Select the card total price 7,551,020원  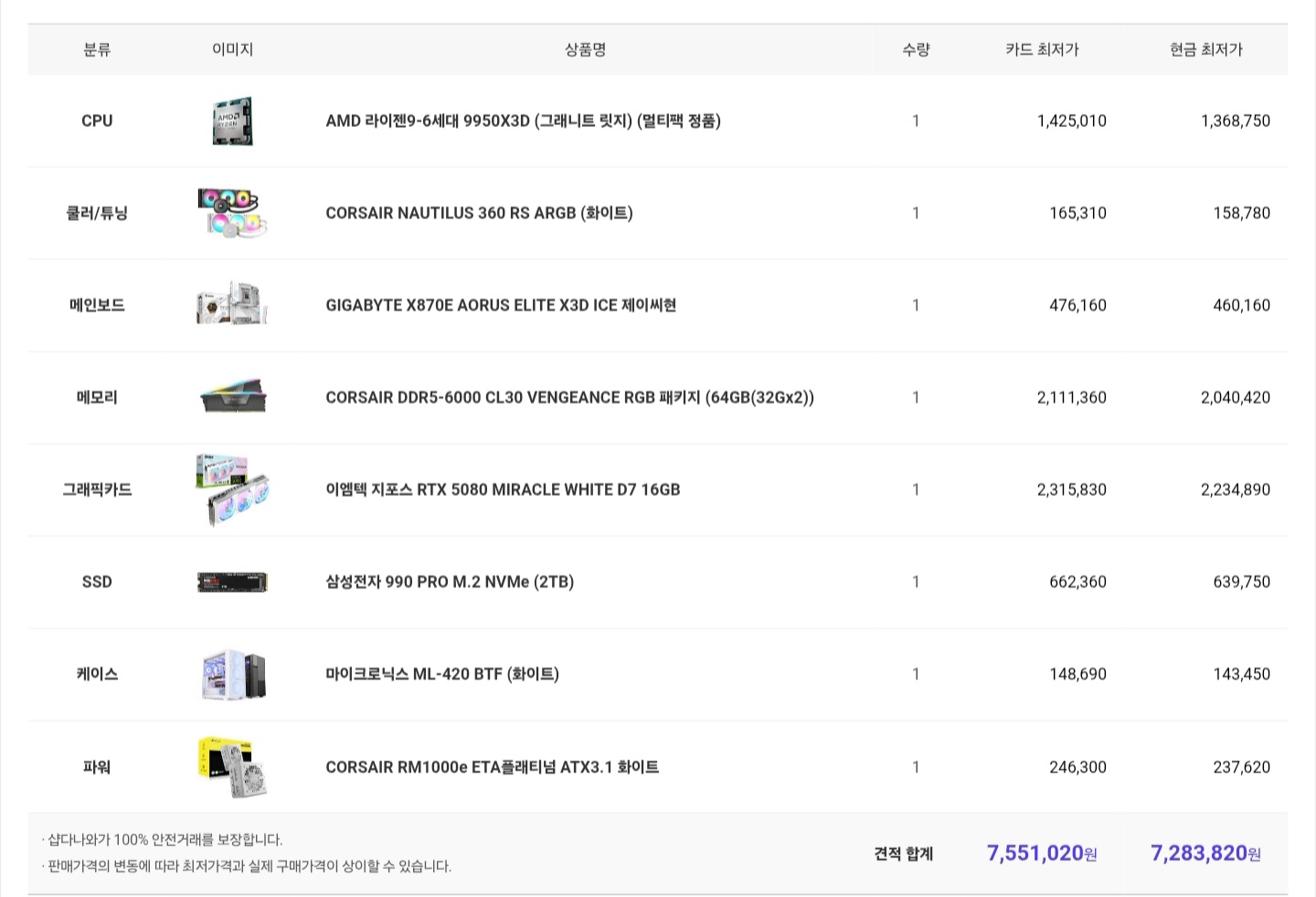1042,853
